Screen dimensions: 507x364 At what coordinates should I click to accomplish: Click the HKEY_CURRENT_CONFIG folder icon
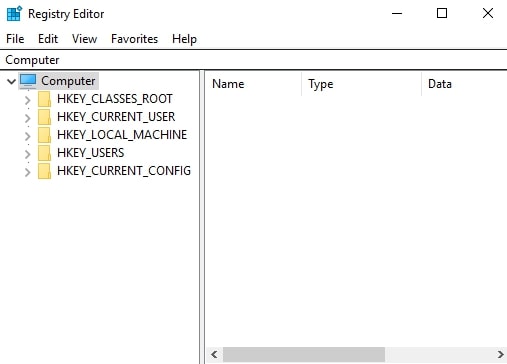(x=44, y=171)
